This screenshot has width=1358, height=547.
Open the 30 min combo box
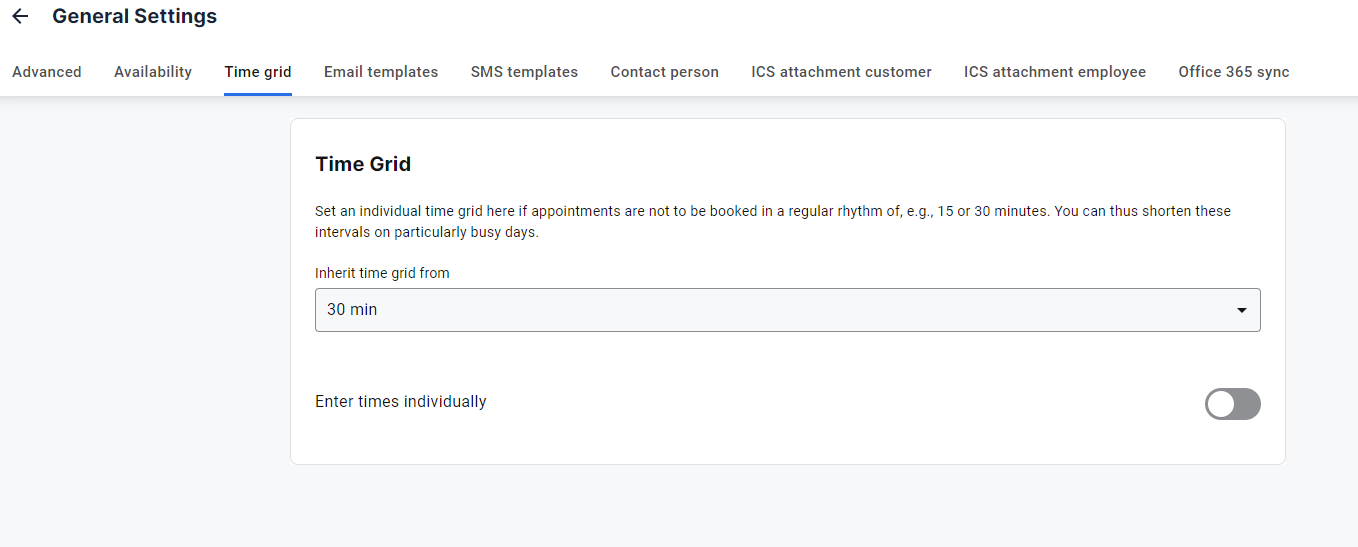[787, 310]
